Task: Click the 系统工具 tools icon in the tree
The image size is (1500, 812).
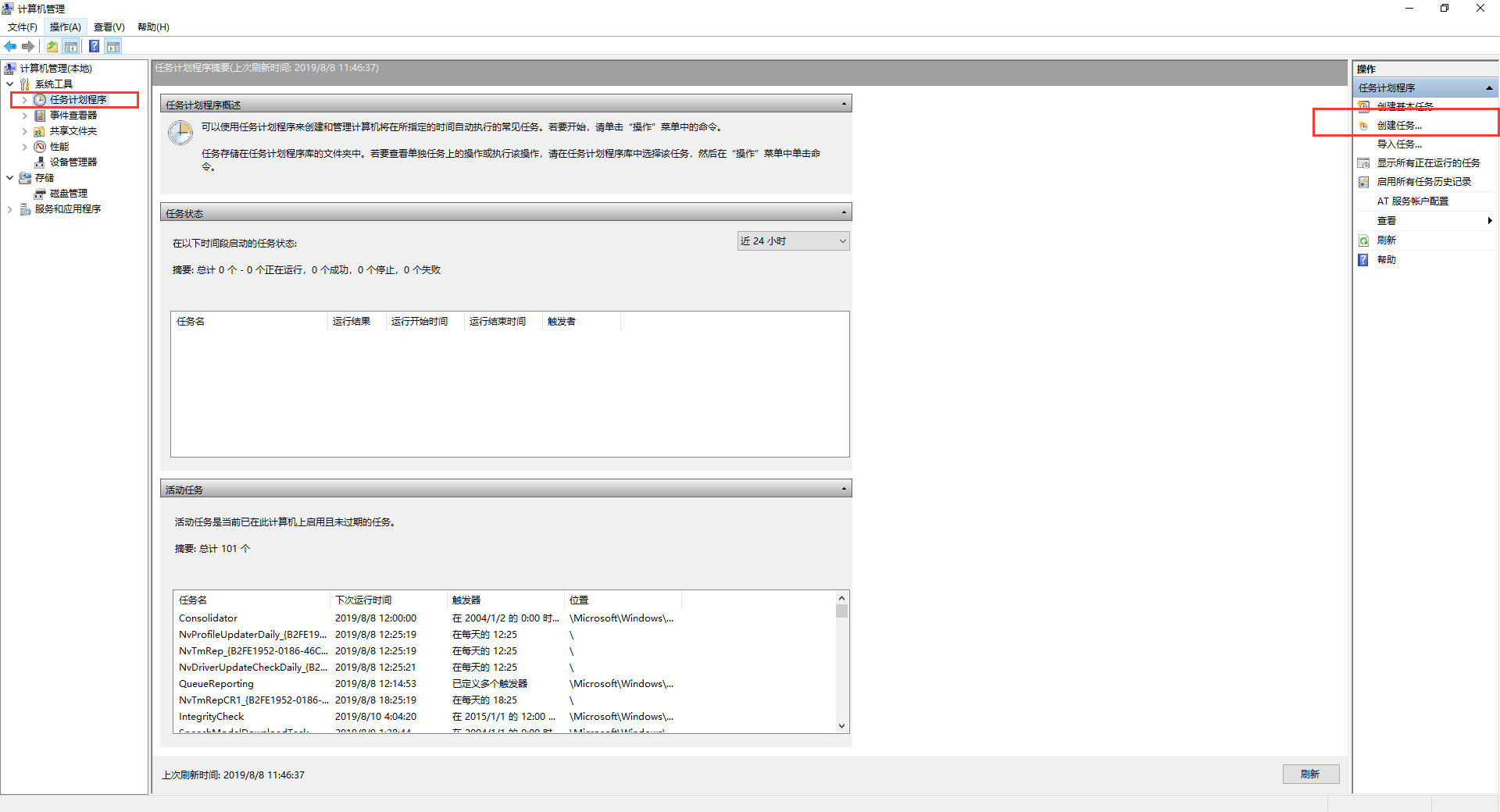Action: pos(25,84)
